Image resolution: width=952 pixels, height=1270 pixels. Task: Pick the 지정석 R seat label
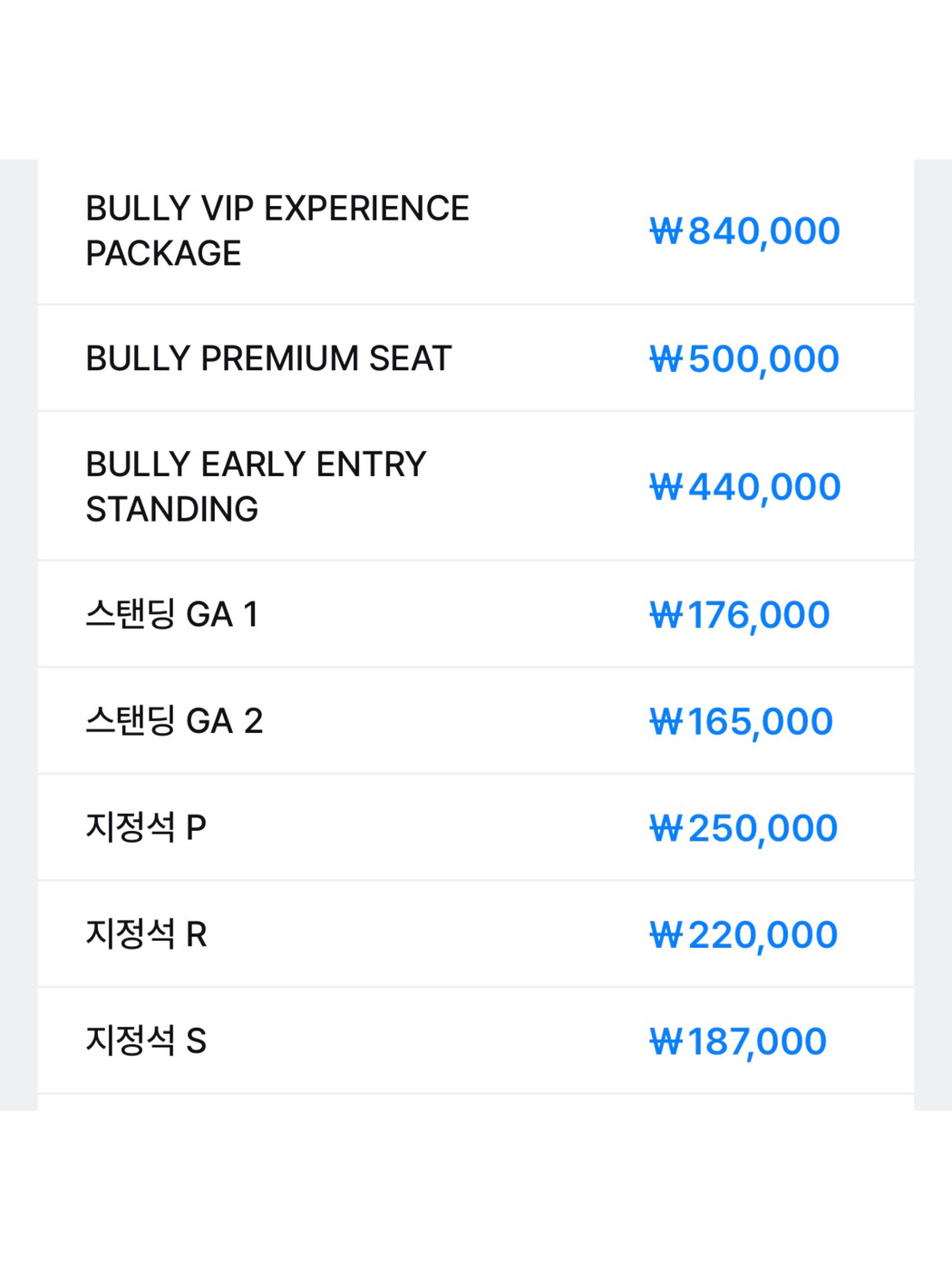coord(146,933)
